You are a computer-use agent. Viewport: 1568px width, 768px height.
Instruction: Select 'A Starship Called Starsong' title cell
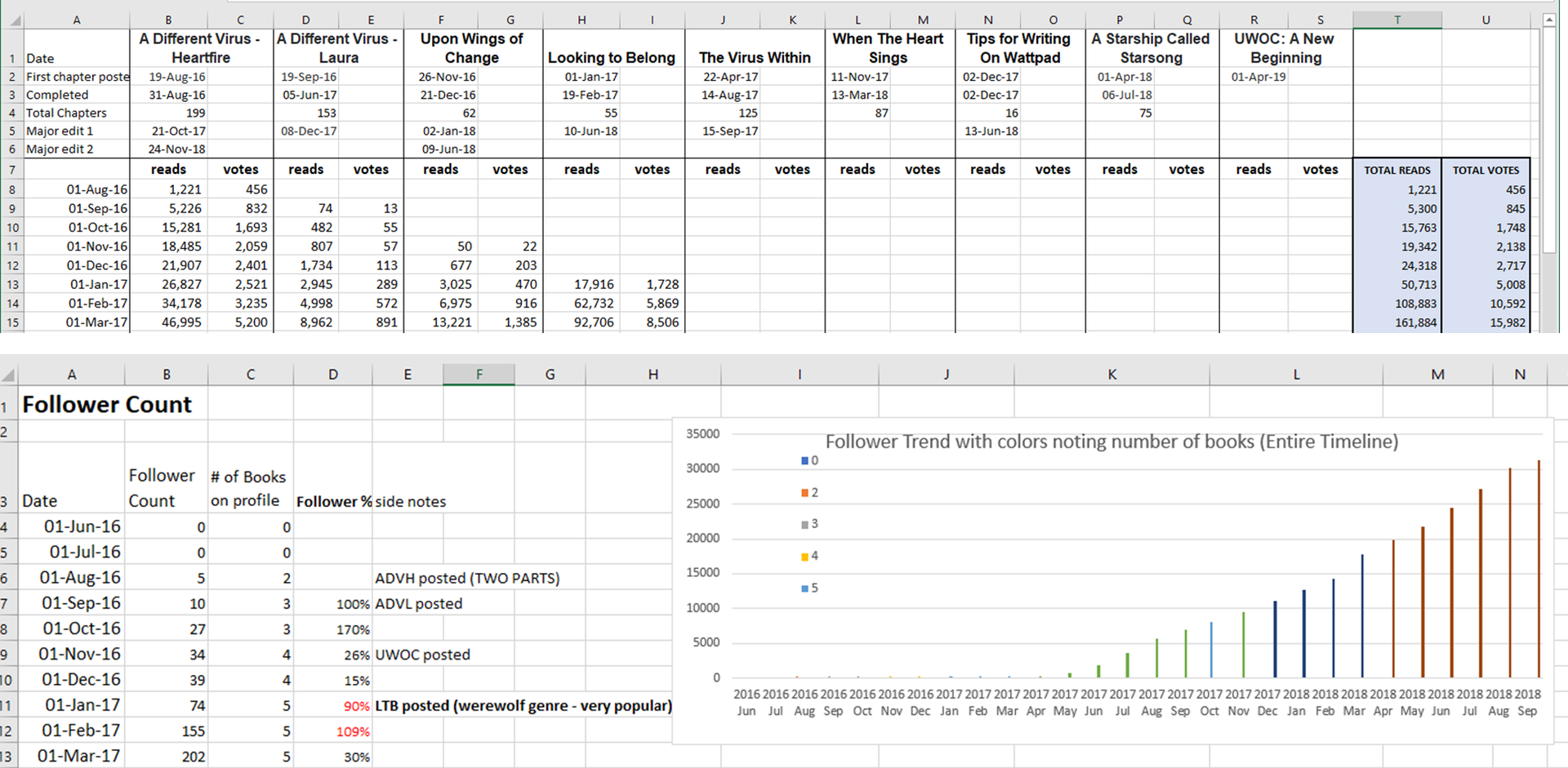coord(1151,48)
